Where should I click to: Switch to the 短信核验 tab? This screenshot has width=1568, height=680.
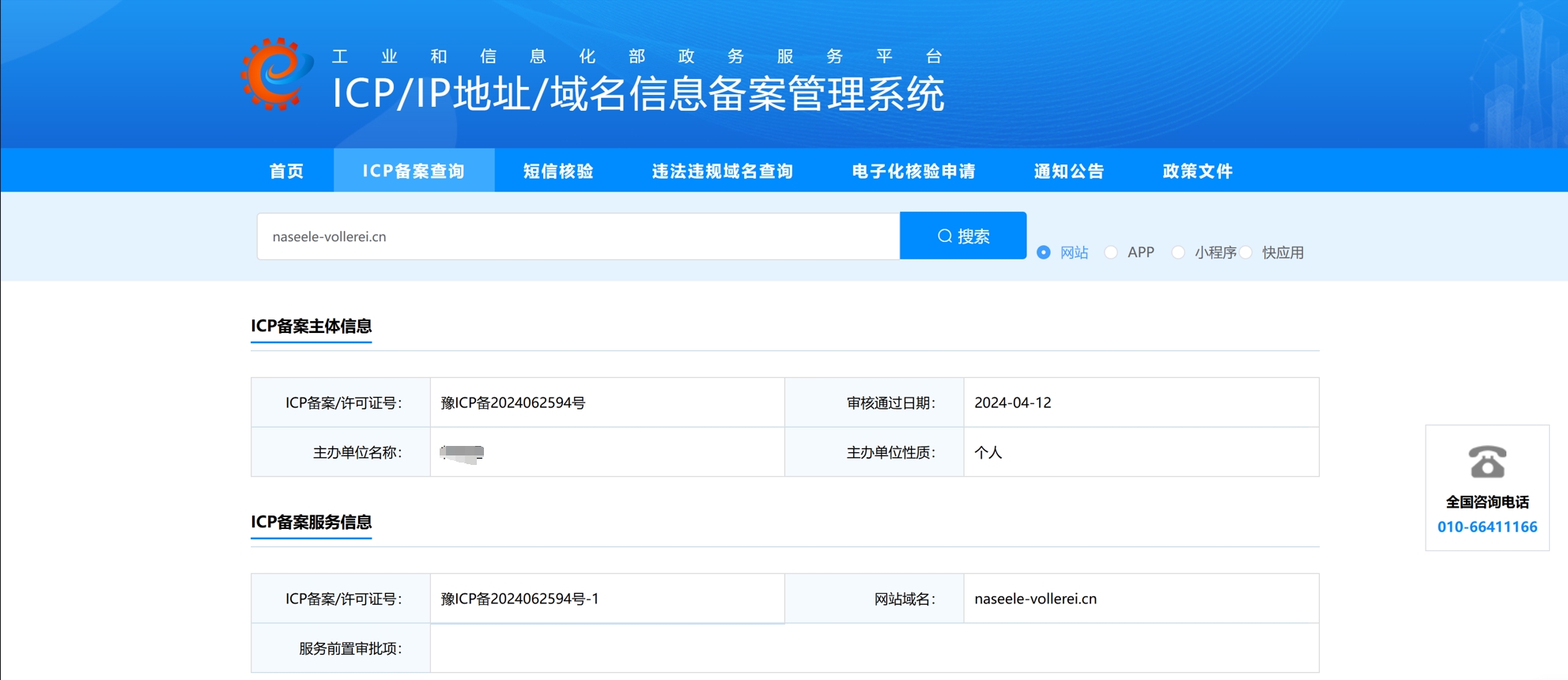(x=558, y=171)
